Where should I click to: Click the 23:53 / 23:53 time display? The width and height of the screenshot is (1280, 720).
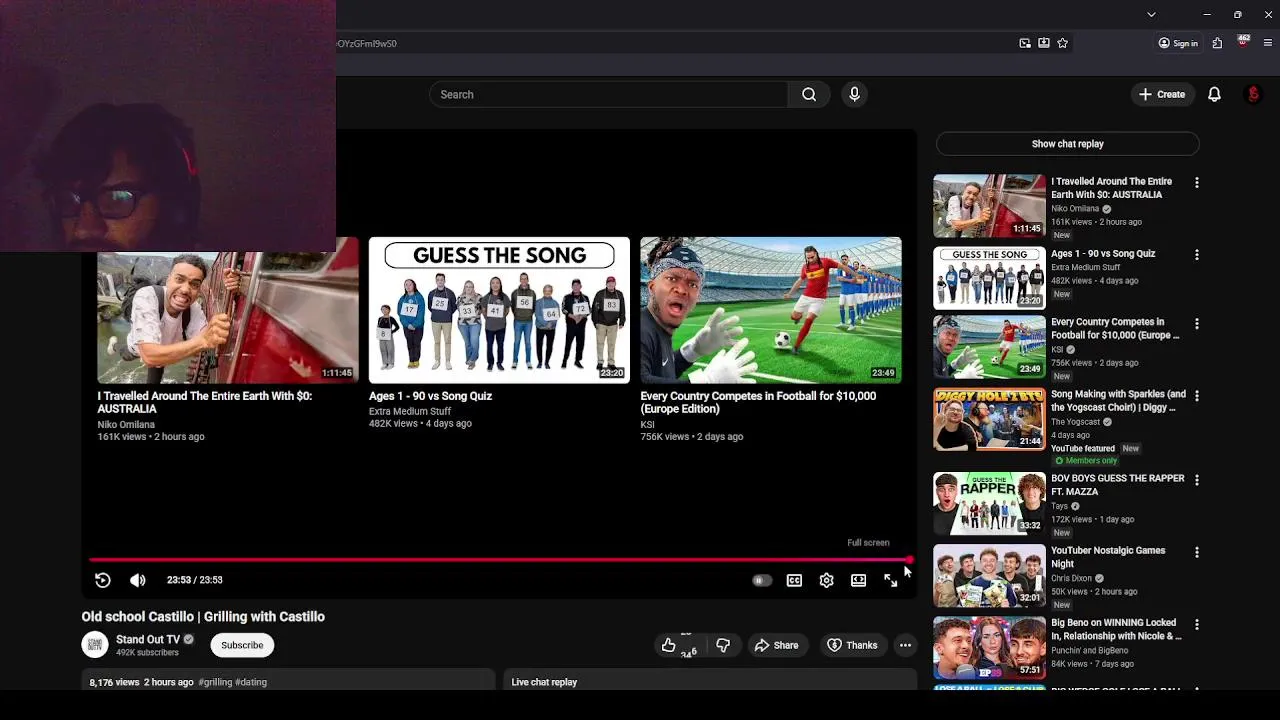(x=195, y=580)
